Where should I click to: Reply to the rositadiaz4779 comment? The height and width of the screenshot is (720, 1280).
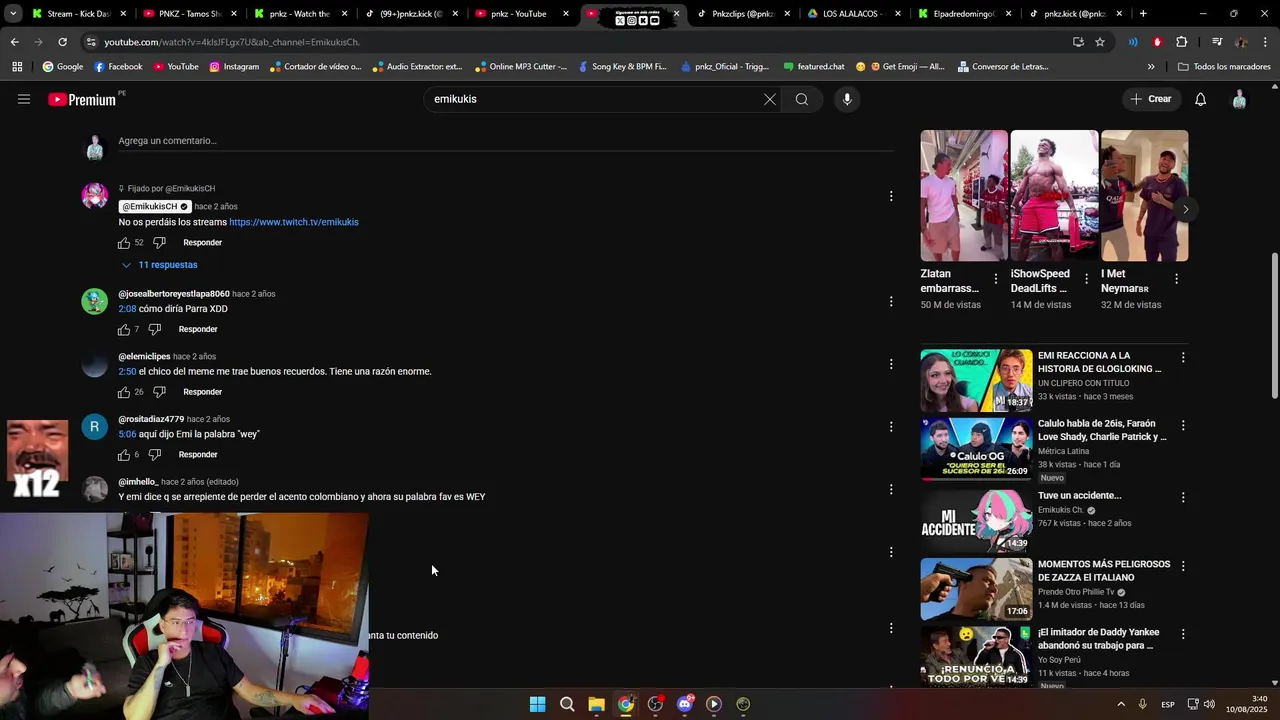point(198,455)
